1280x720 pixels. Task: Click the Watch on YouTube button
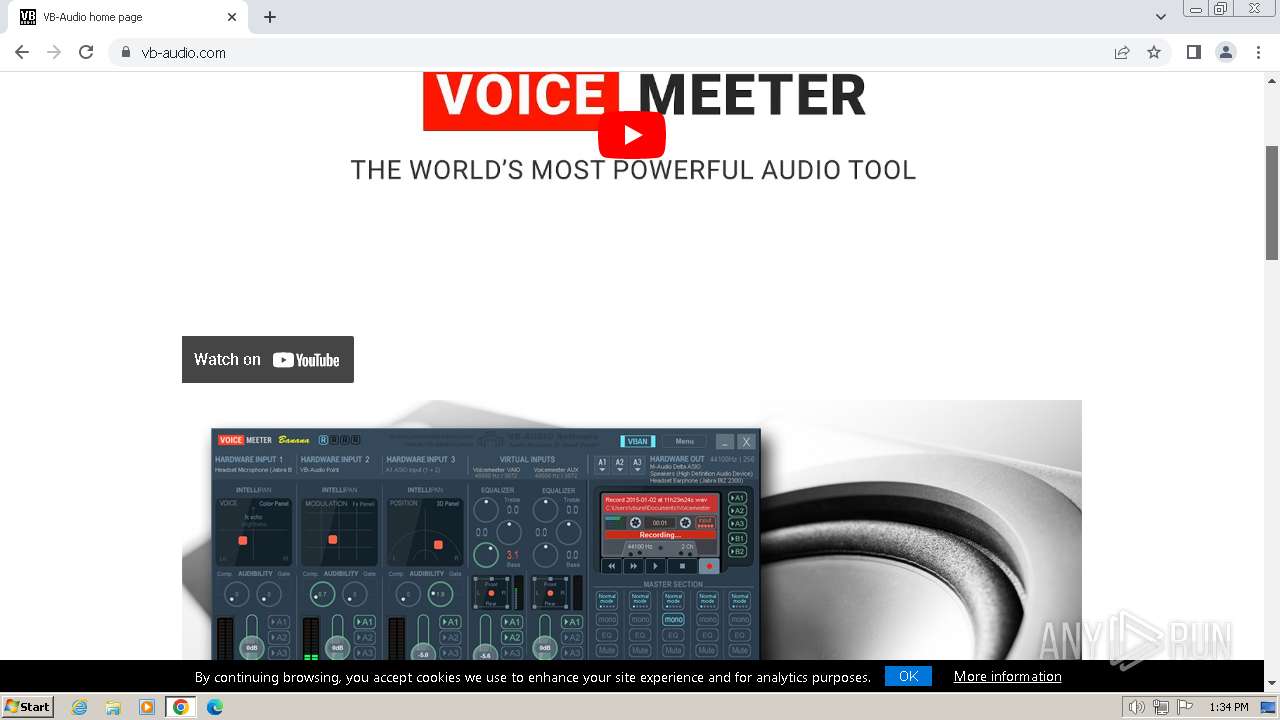click(x=268, y=360)
